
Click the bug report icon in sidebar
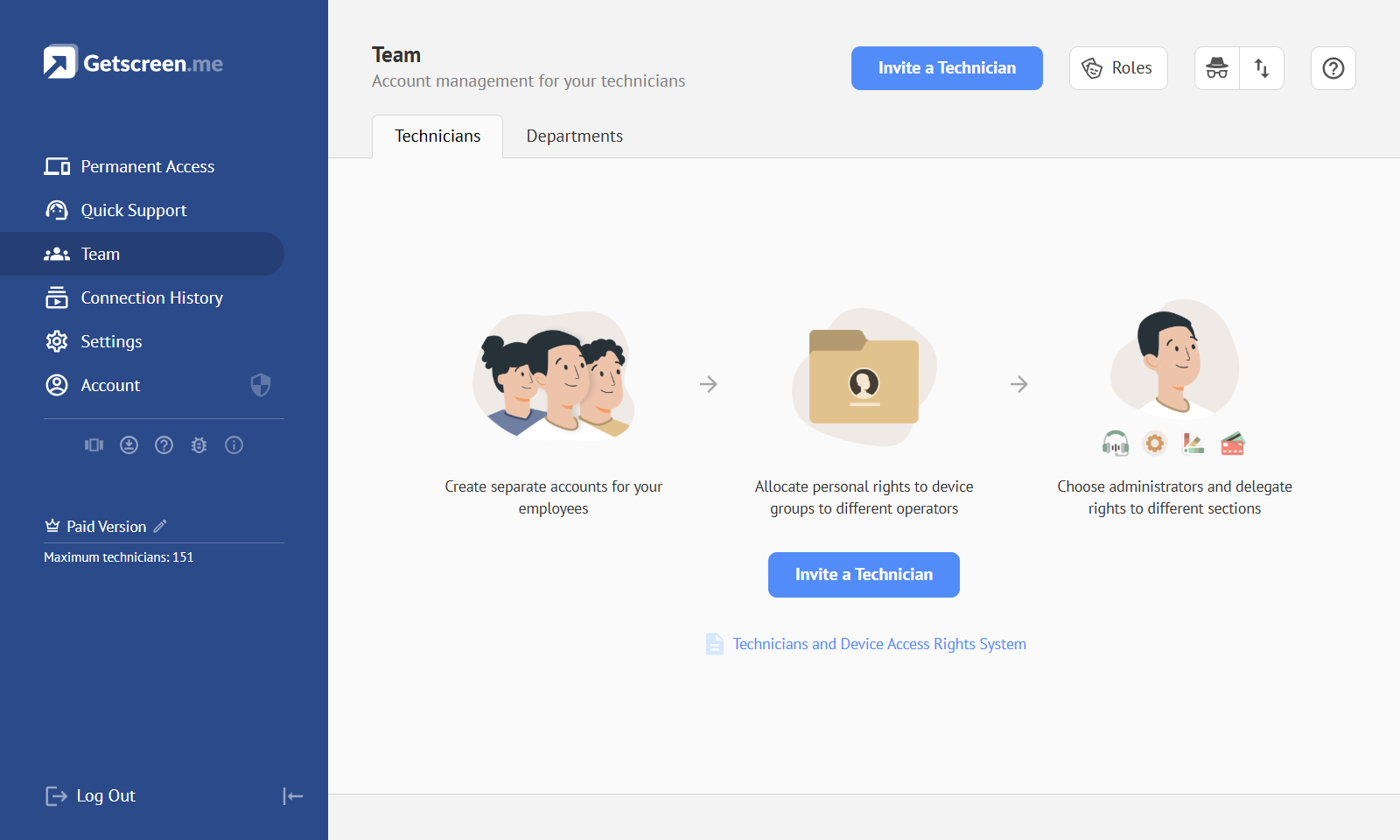point(199,445)
